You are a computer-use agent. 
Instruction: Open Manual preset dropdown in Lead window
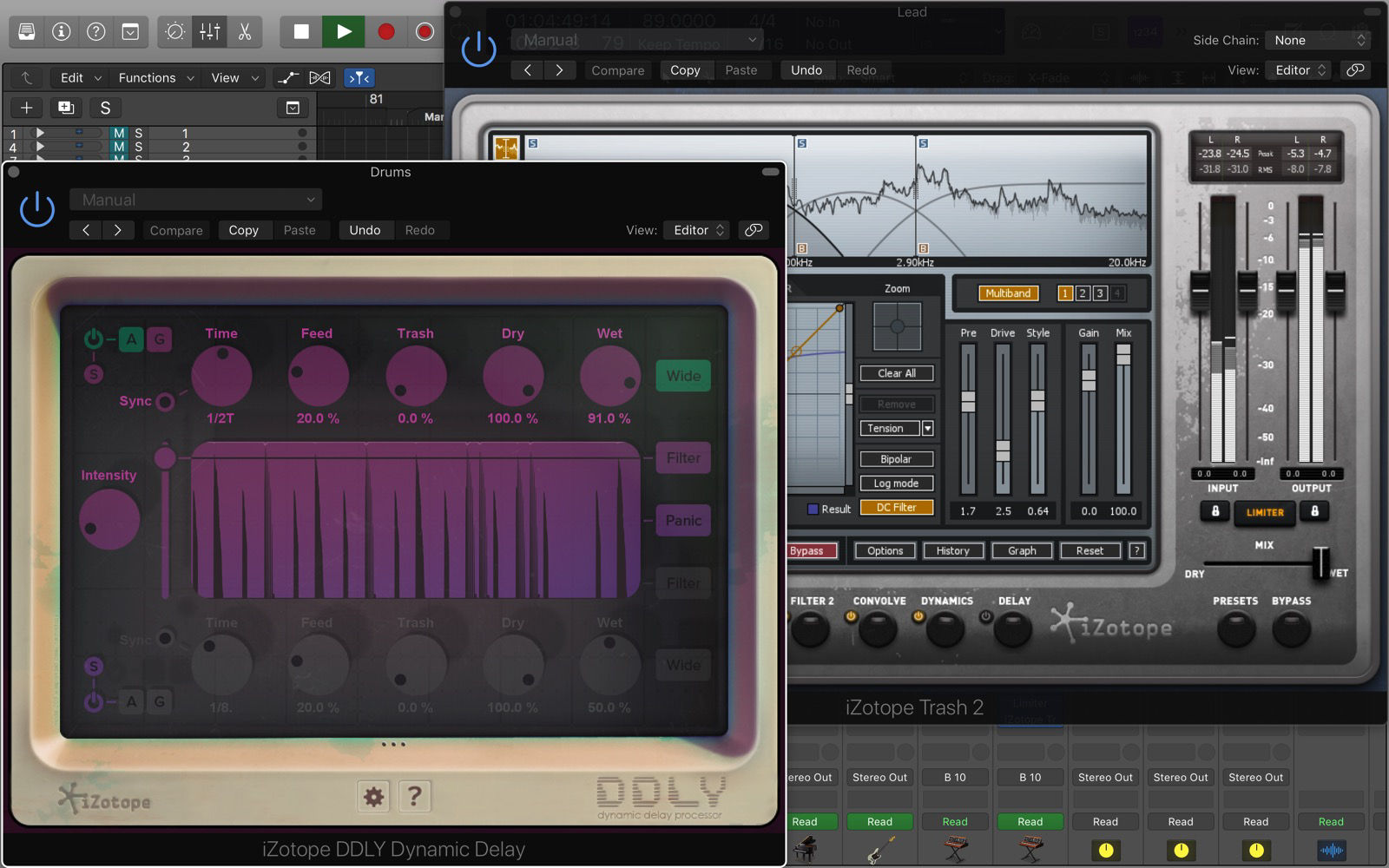click(637, 40)
